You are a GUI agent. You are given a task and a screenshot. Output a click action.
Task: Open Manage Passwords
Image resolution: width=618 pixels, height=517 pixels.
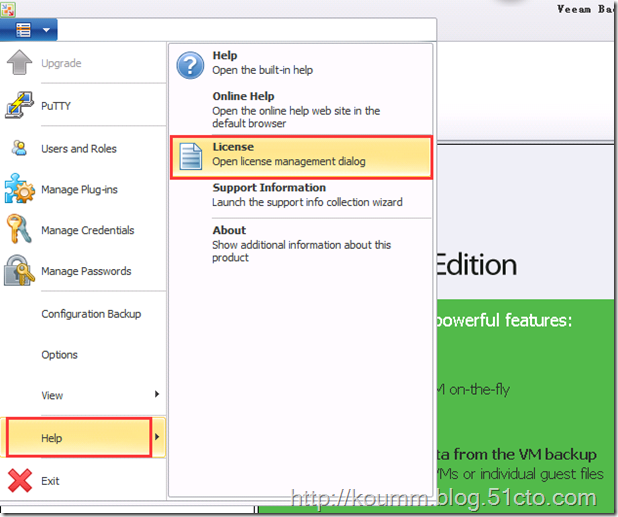[x=83, y=271]
